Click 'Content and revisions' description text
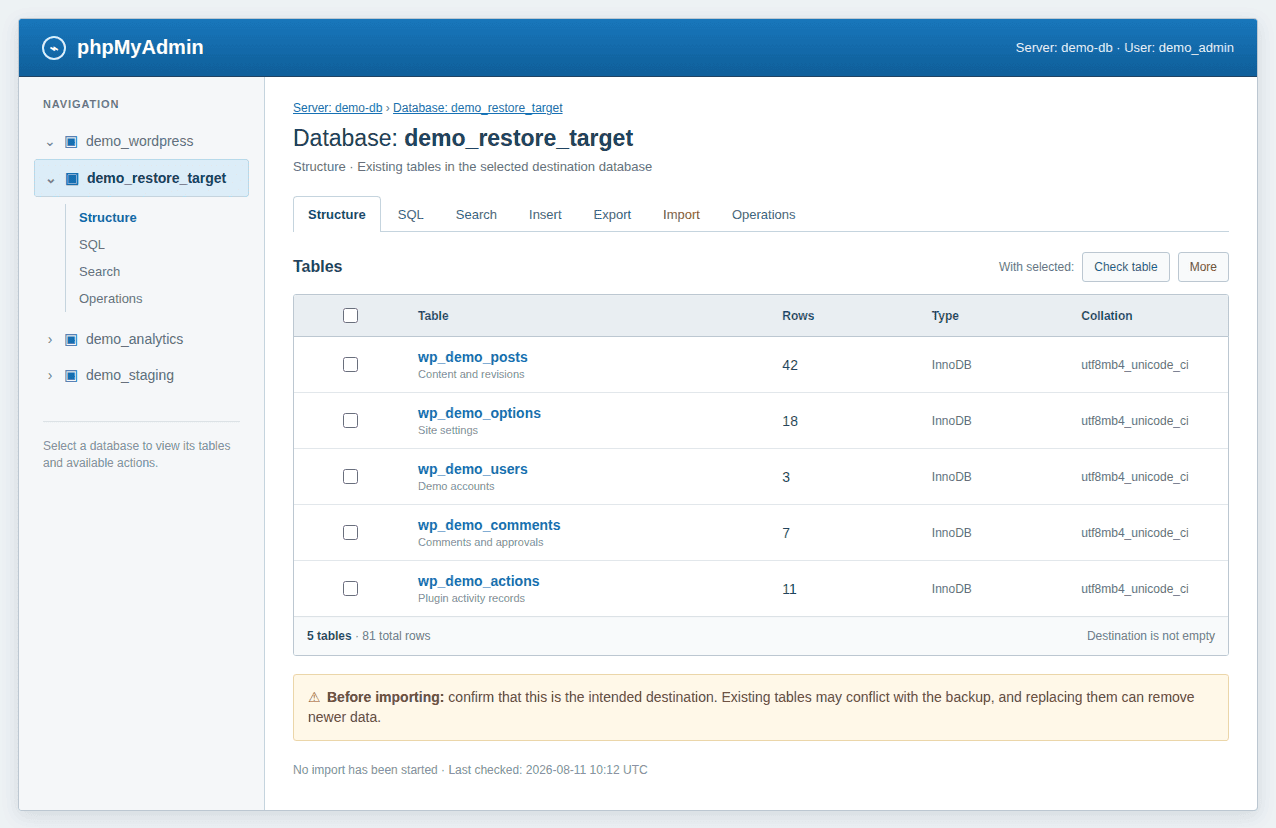 tap(471, 374)
